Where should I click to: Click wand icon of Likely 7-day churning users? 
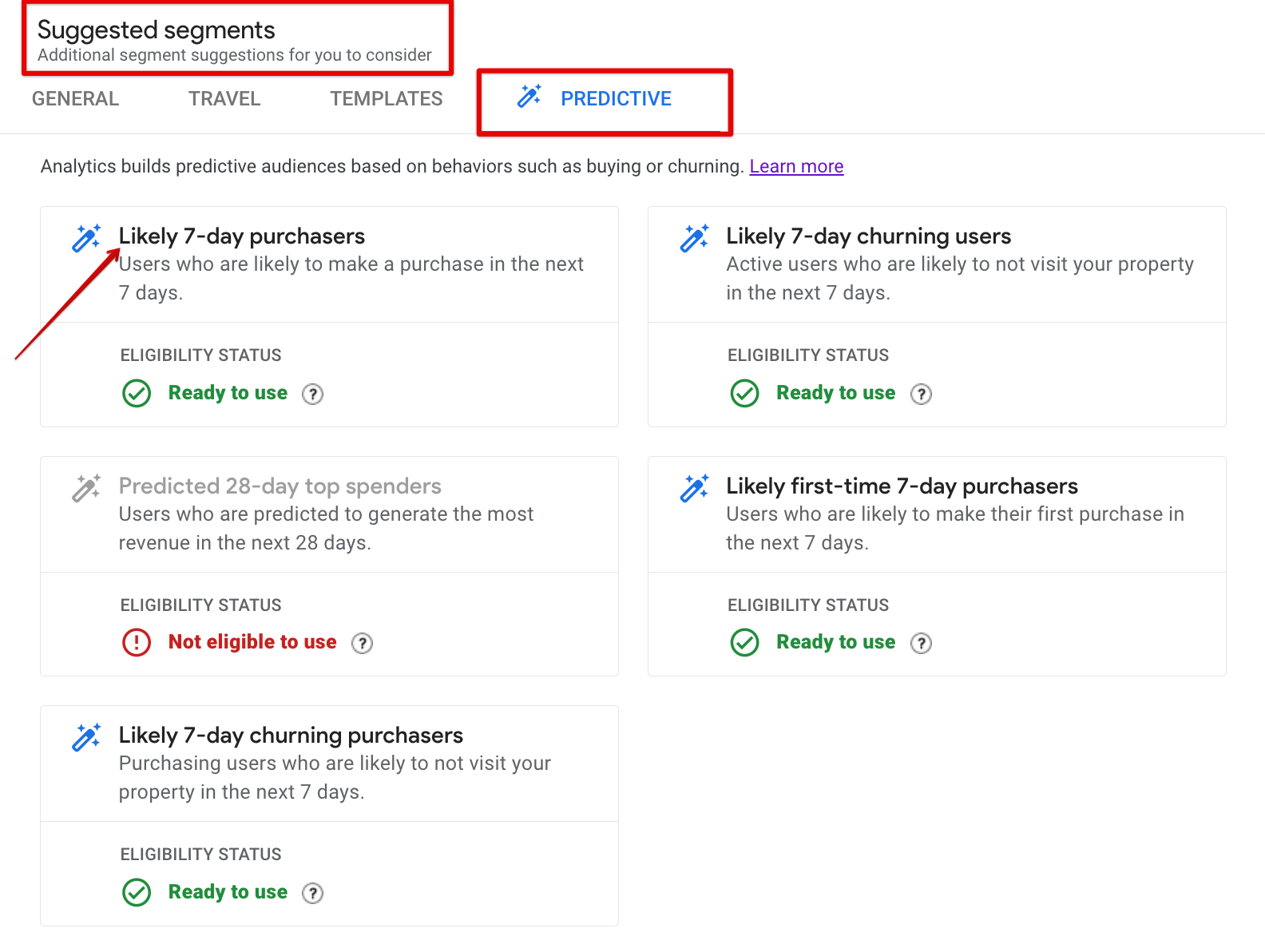pyautogui.click(x=694, y=238)
